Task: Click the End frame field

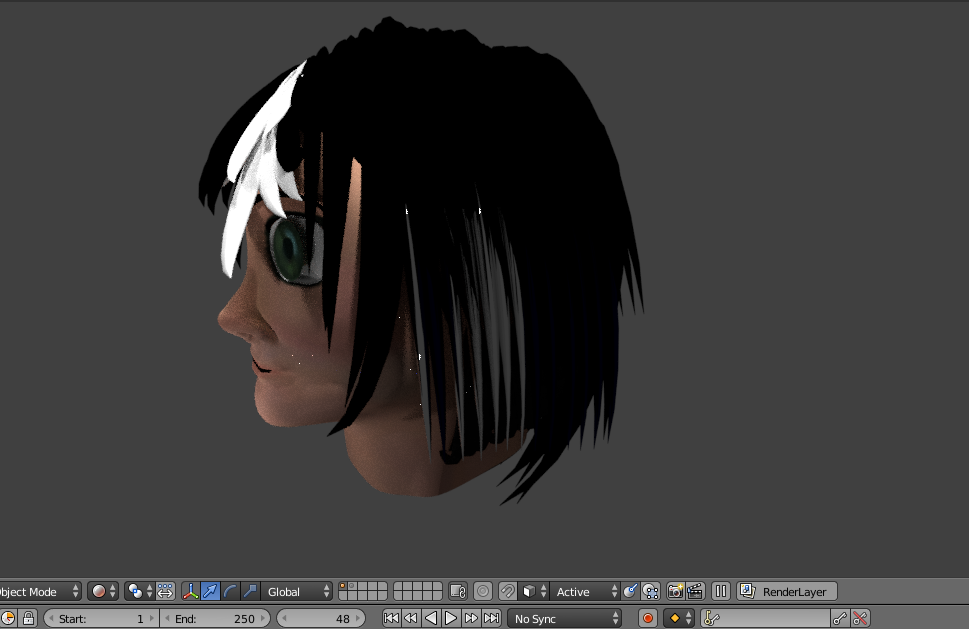Action: (x=214, y=618)
